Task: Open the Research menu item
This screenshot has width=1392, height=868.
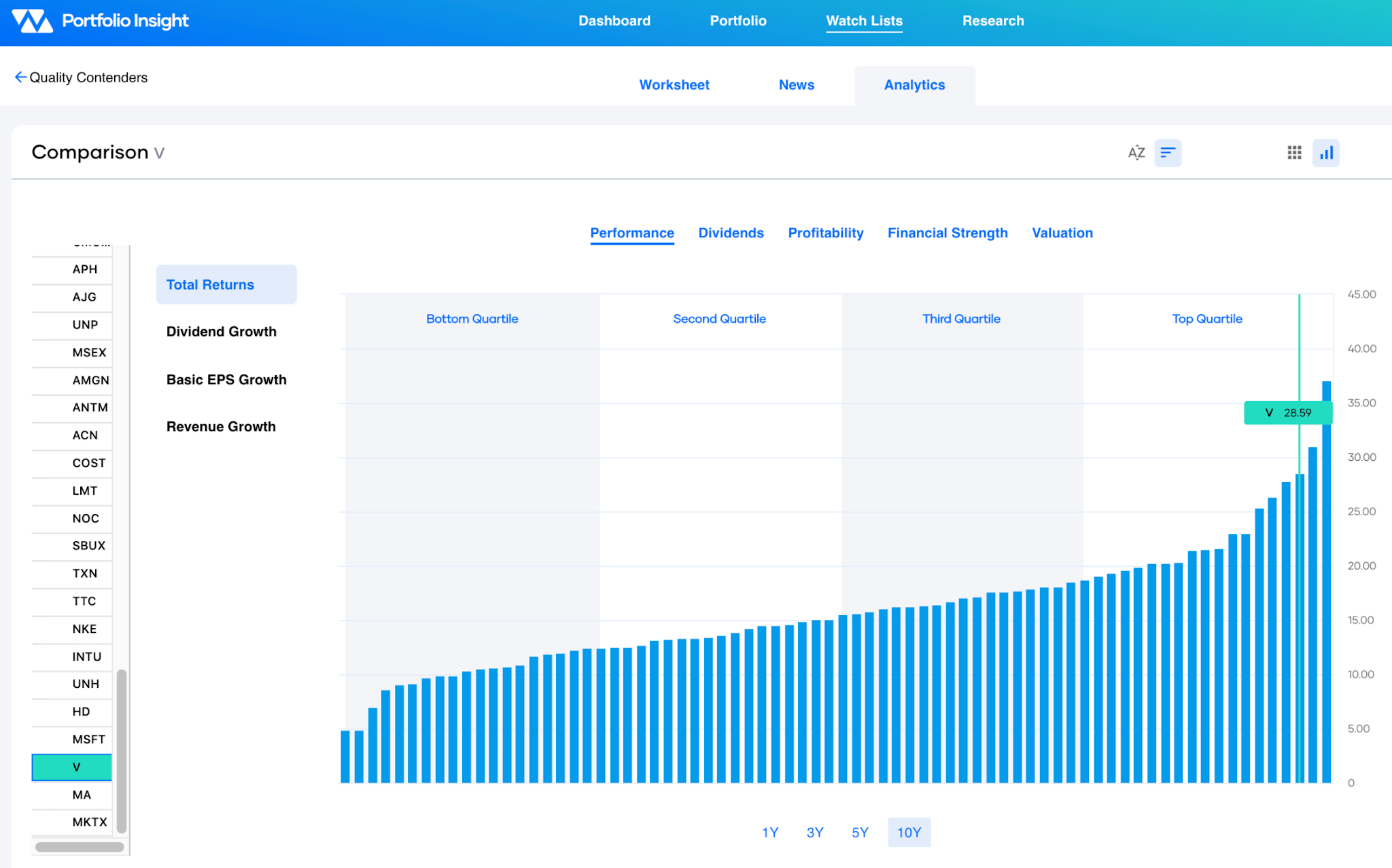Action: [x=993, y=21]
